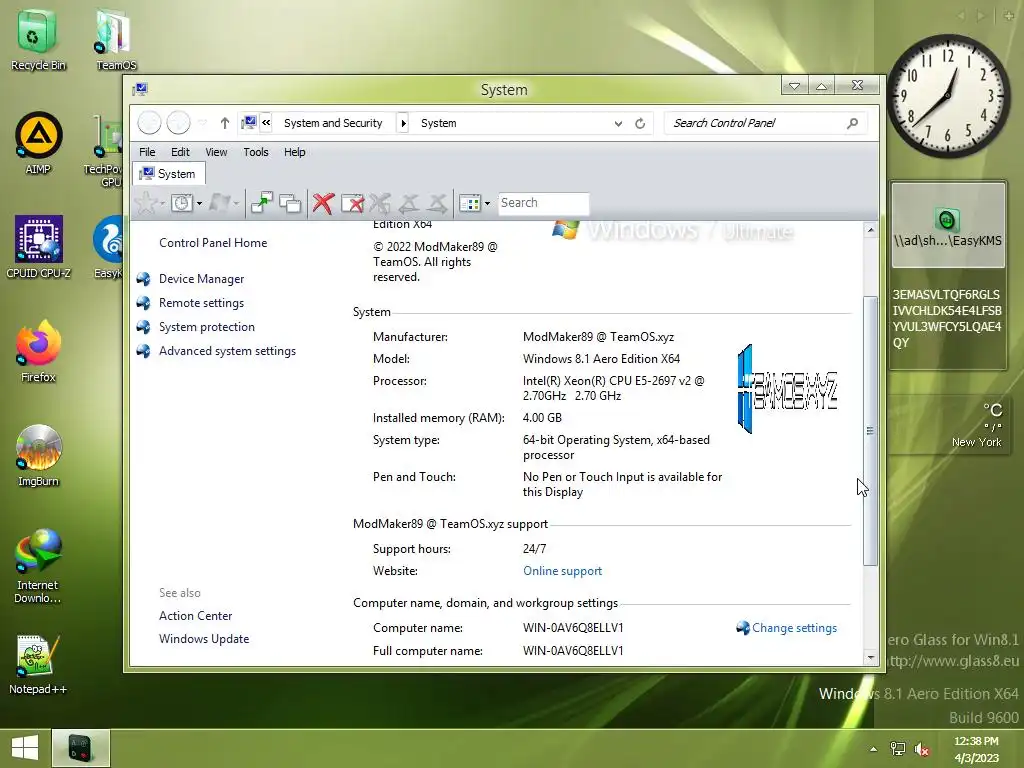Open Action Center link
Image resolution: width=1024 pixels, height=768 pixels.
[x=195, y=616]
